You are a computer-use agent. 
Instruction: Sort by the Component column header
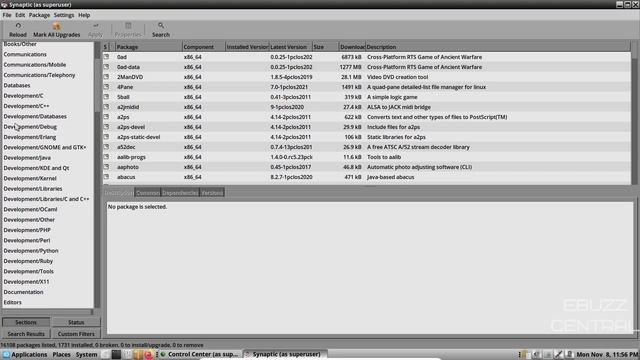204,47
